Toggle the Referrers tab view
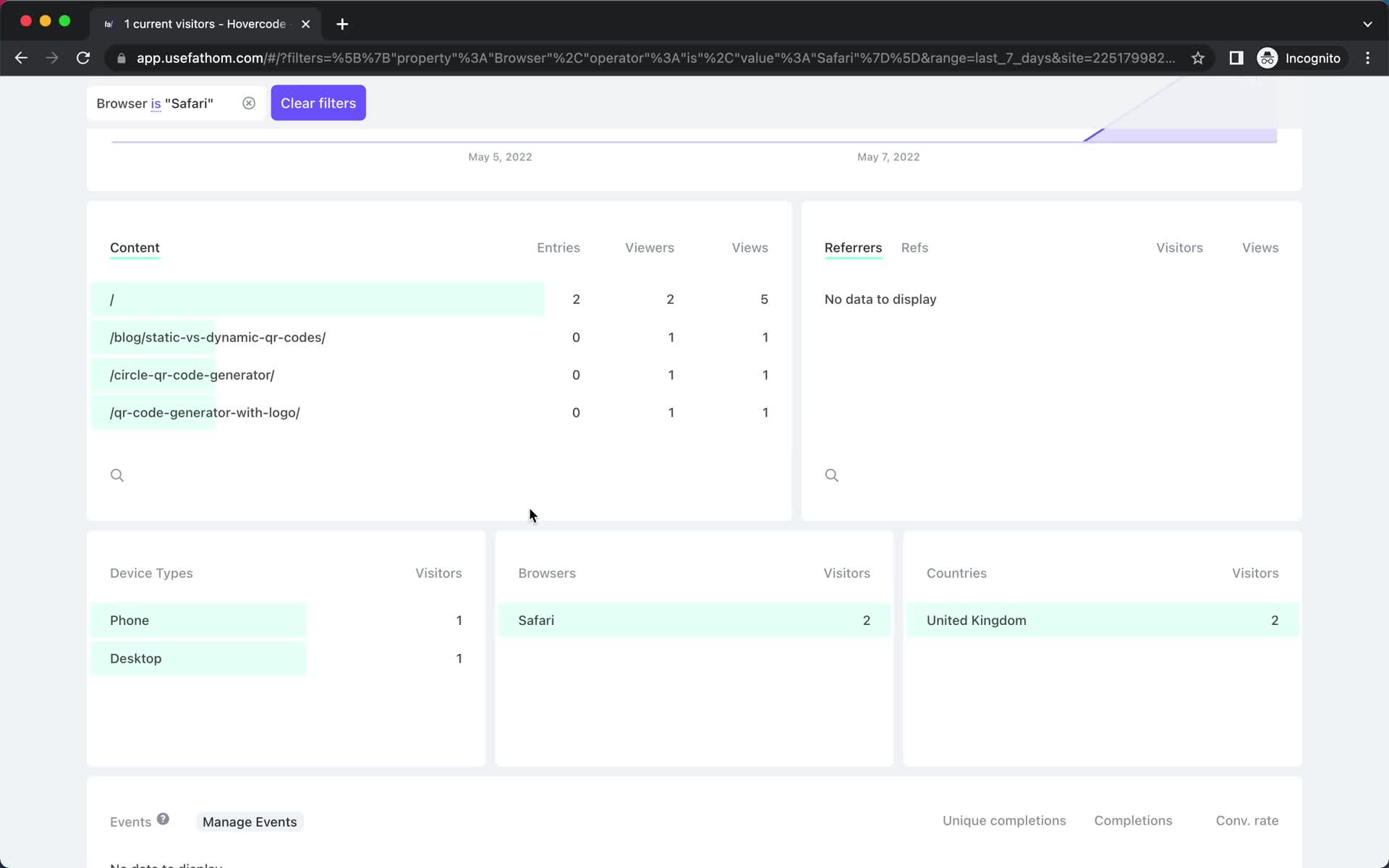 point(854,247)
